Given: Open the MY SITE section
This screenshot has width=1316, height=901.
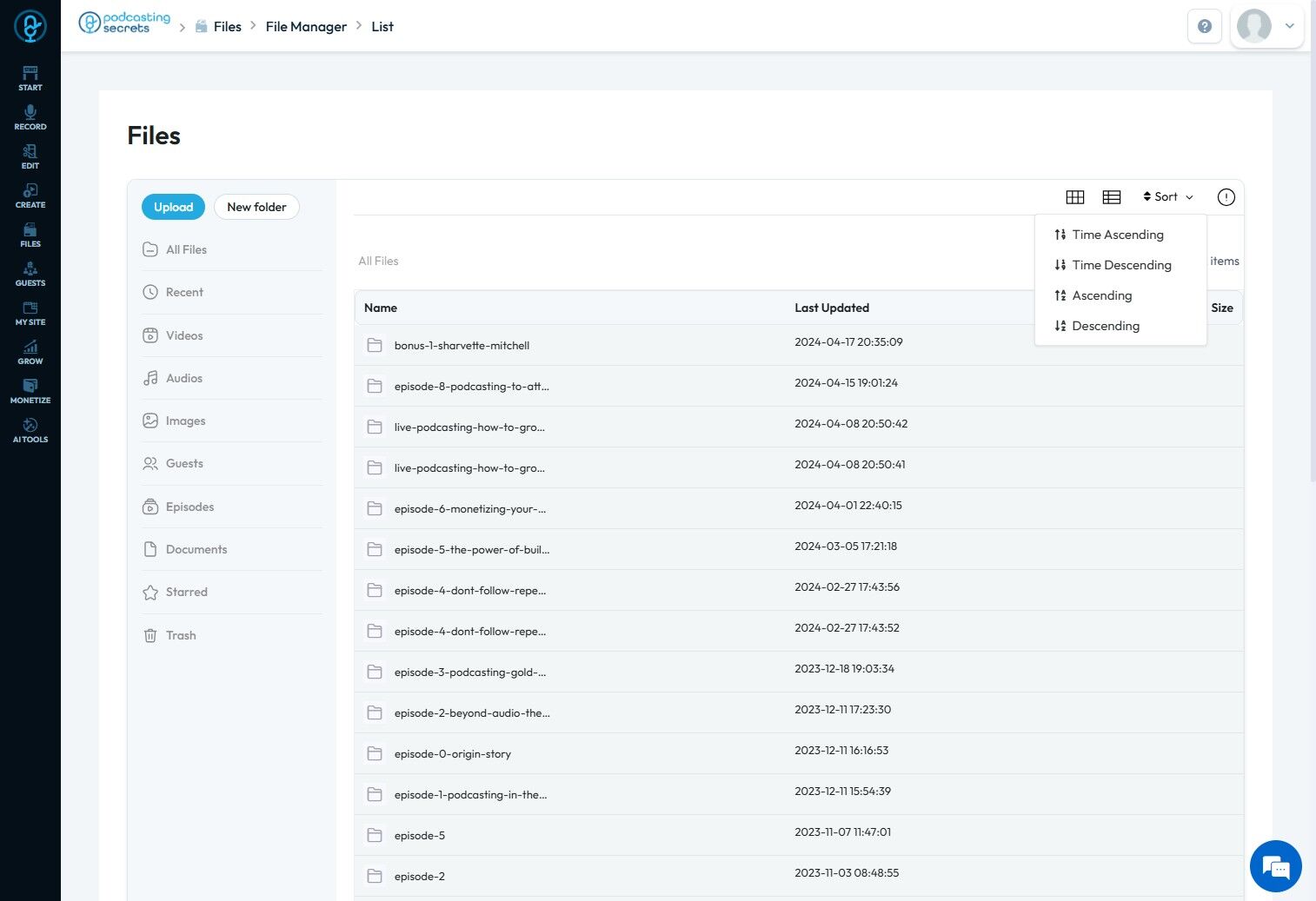Looking at the screenshot, I should tap(30, 313).
